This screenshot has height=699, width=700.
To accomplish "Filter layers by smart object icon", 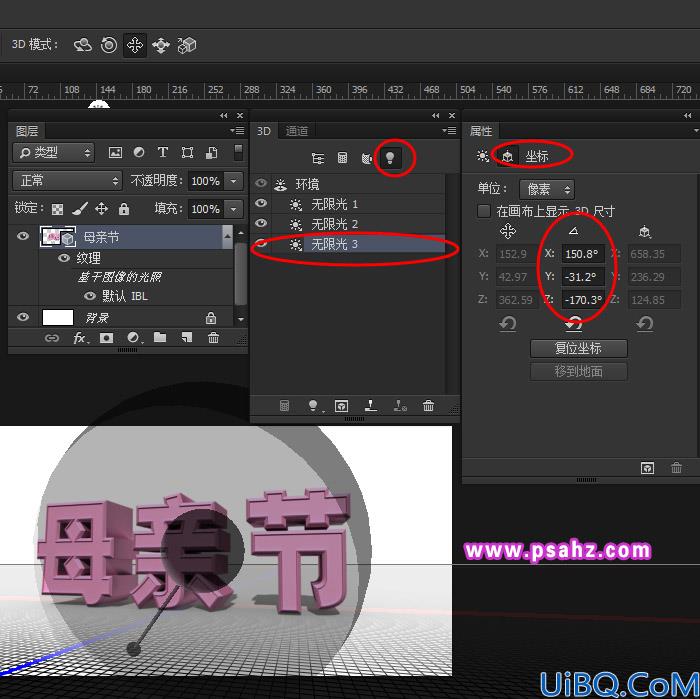I will pyautogui.click(x=211, y=153).
